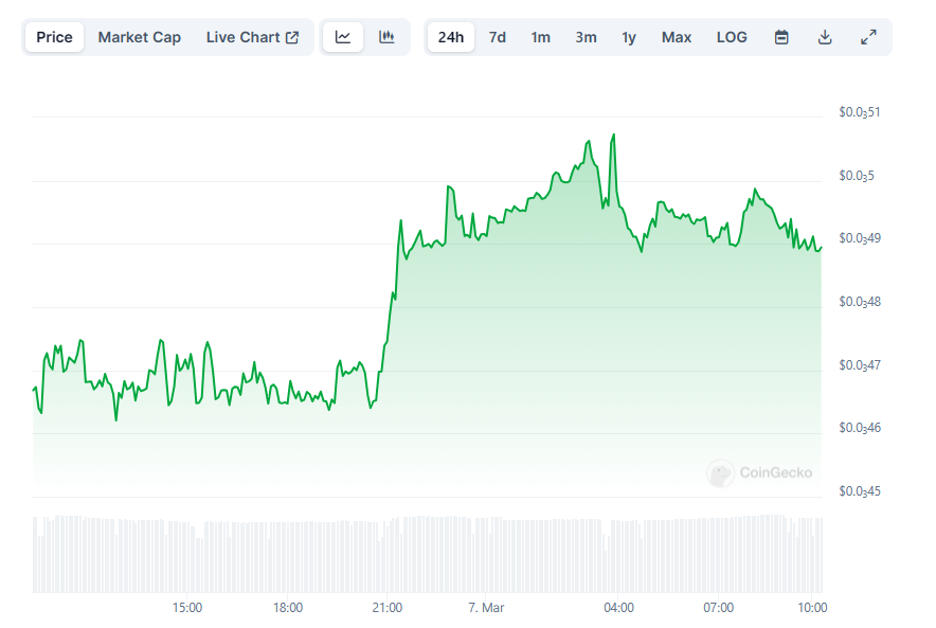Click the price peak near 04:00

[613, 135]
